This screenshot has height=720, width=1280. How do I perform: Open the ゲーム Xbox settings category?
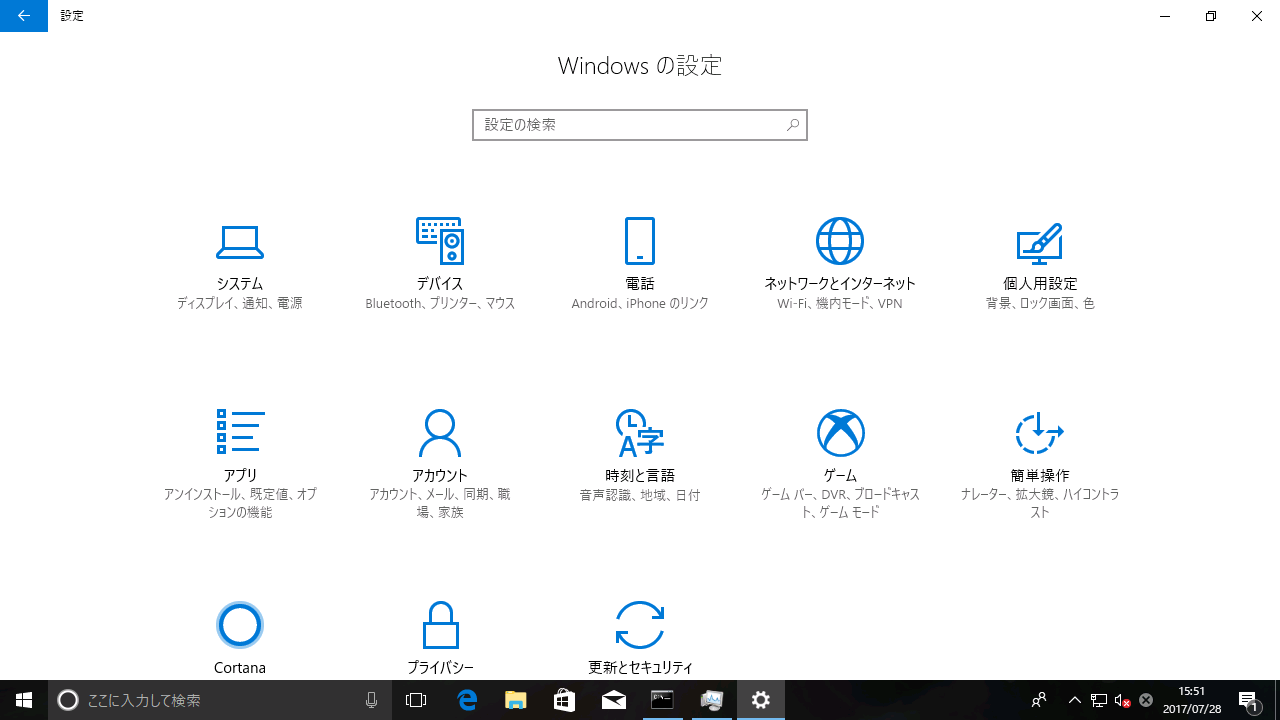point(840,464)
